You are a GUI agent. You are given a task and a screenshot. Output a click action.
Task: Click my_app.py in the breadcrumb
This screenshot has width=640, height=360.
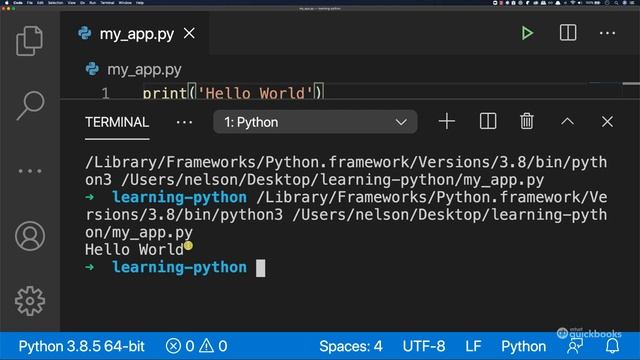pyautogui.click(x=144, y=69)
